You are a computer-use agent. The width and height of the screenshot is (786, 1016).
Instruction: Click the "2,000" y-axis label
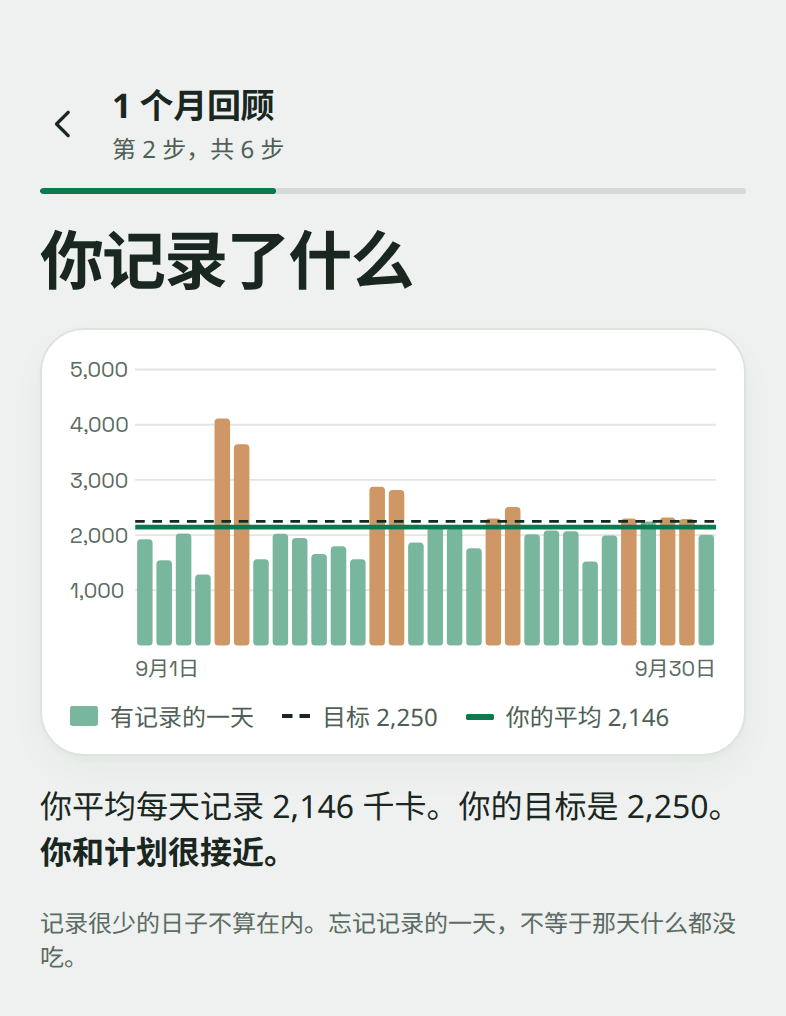[98, 535]
